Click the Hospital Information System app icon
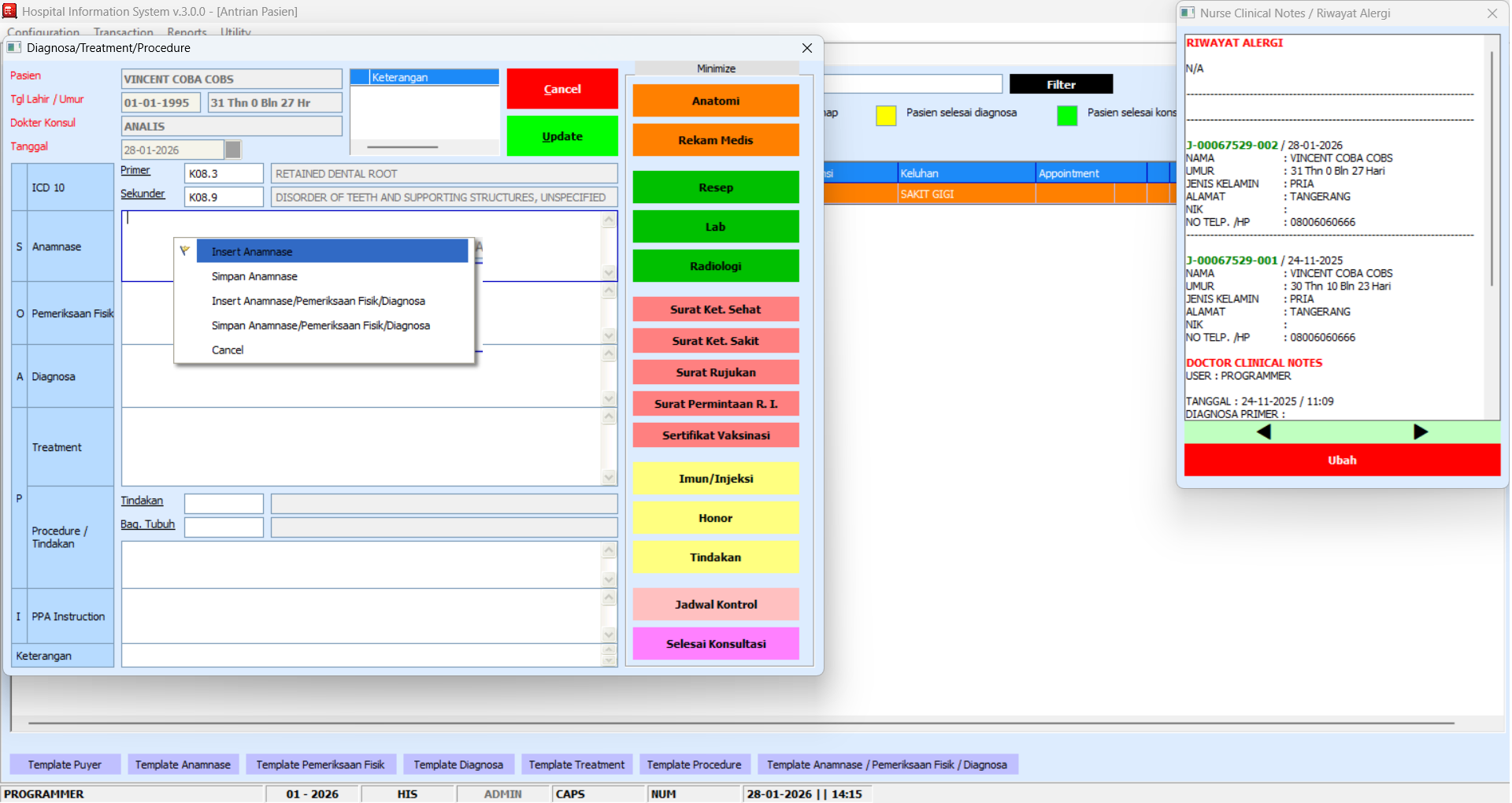Image resolution: width=1512 pixels, height=803 pixels. point(9,11)
